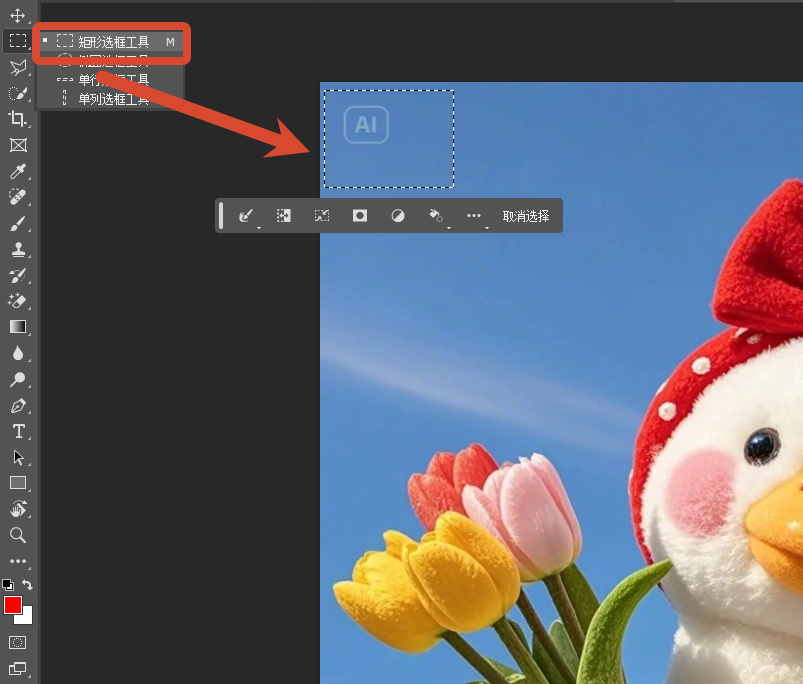Select the Move tool
This screenshot has width=803, height=684.
[17, 15]
